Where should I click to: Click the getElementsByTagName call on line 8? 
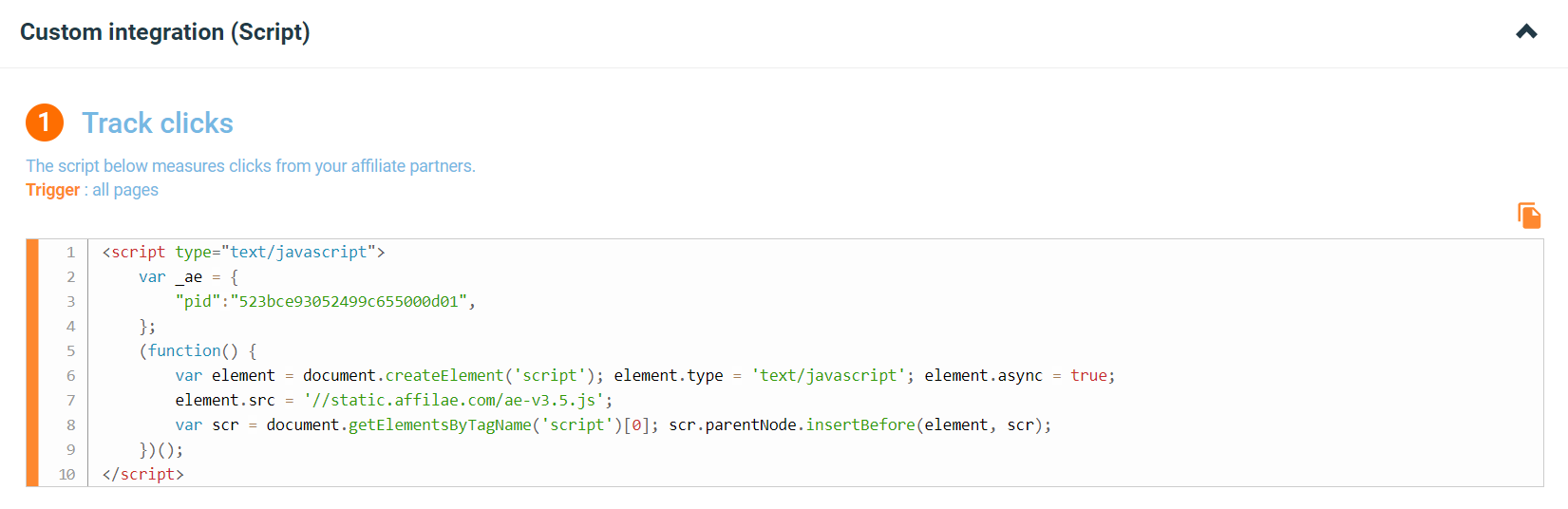(x=440, y=424)
